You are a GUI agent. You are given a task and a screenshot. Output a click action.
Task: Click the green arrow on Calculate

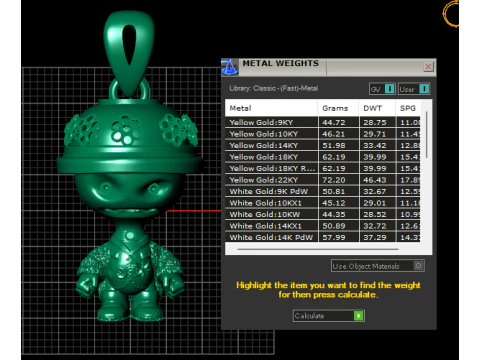[x=359, y=316]
